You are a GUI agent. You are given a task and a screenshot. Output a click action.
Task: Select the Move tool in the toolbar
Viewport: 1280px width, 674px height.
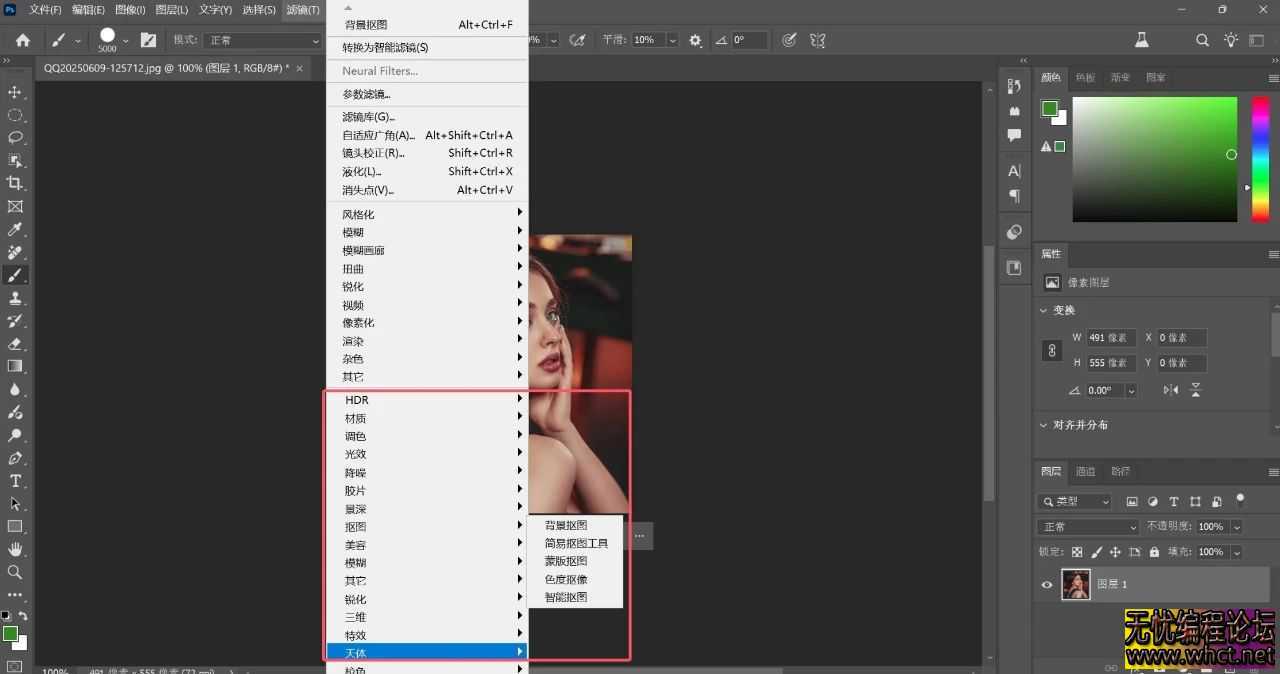pos(14,92)
